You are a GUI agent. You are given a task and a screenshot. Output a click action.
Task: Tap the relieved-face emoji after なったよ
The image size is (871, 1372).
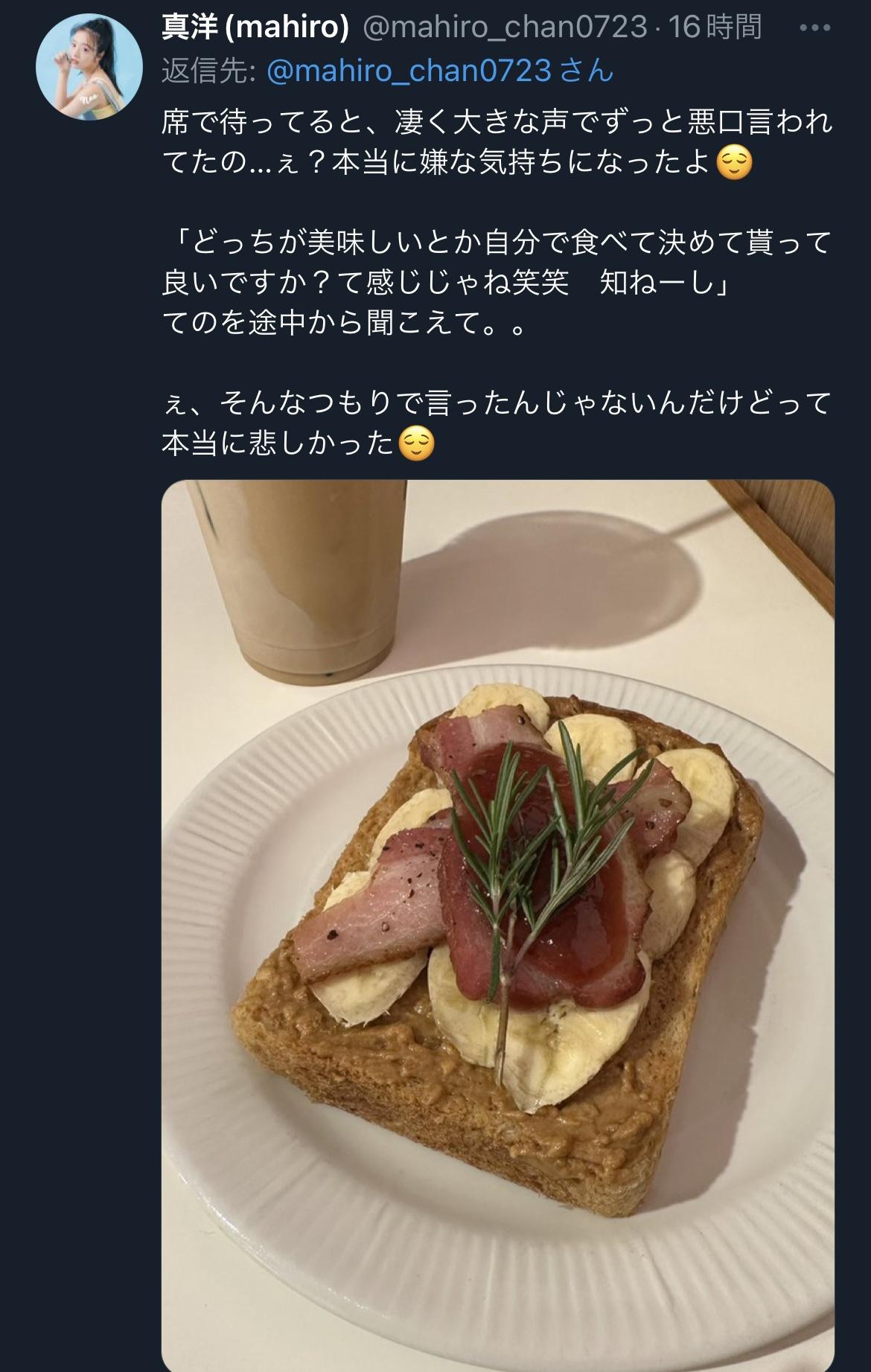(734, 161)
